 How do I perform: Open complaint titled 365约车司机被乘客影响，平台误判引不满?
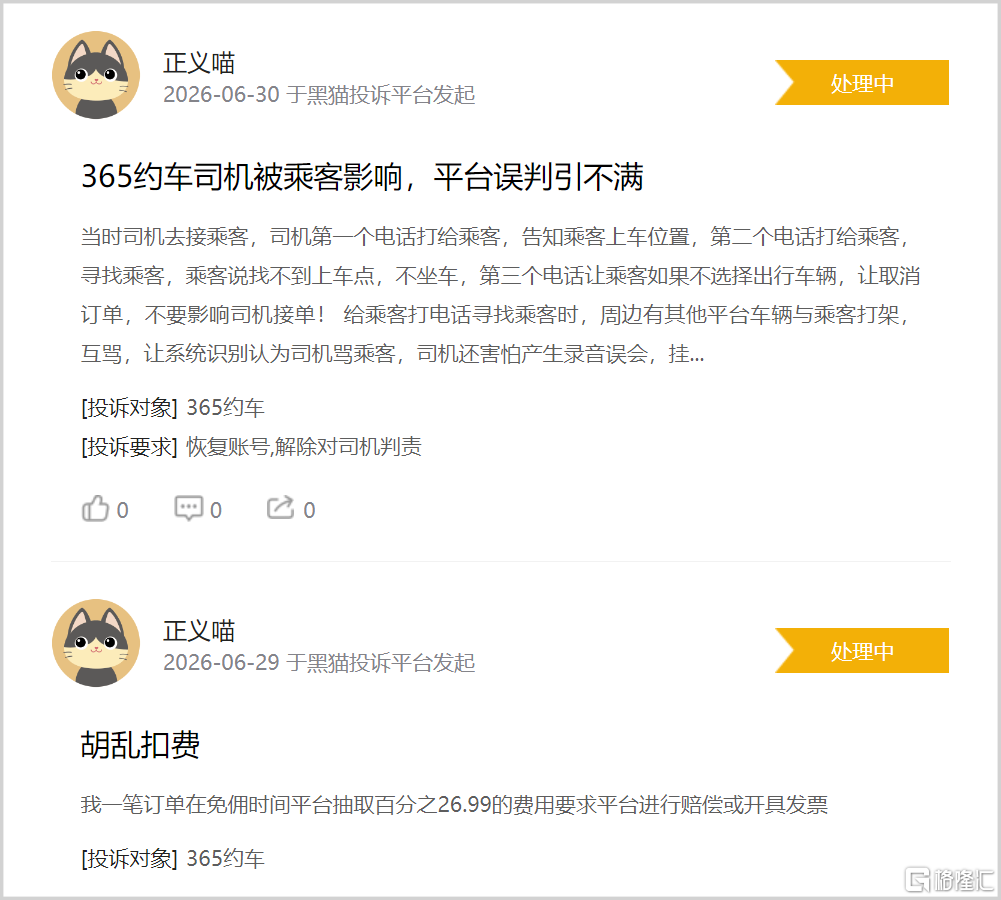point(362,177)
